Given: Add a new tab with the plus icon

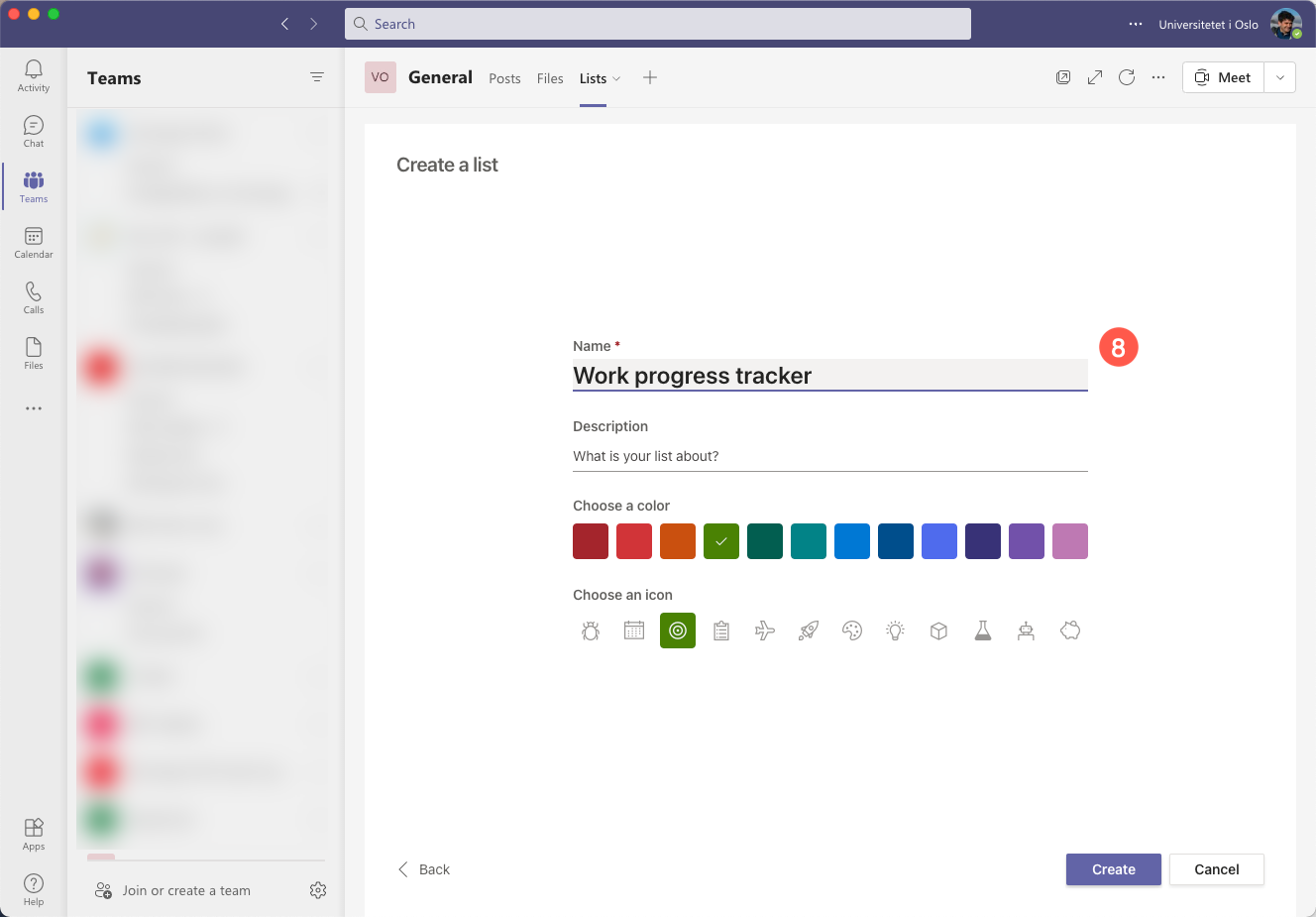Looking at the screenshot, I should click(x=650, y=77).
